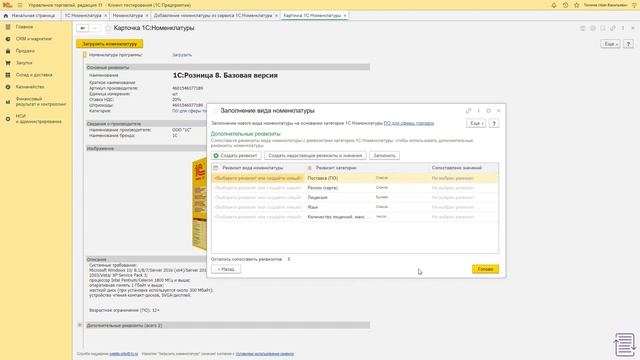The image size is (640, 360).
Task: Click the Главное section icon
Action: 8,27
